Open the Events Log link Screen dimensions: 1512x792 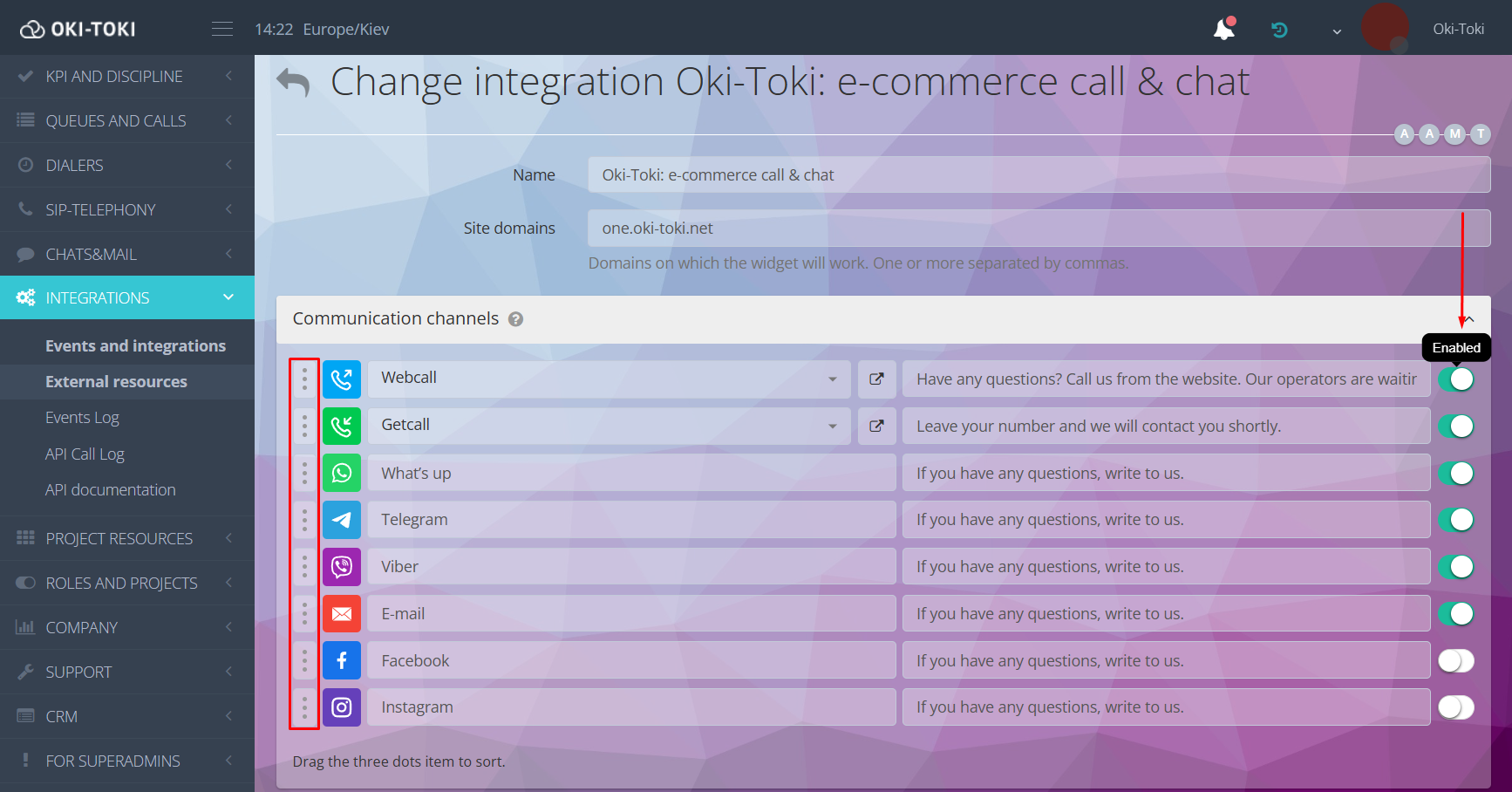click(82, 418)
